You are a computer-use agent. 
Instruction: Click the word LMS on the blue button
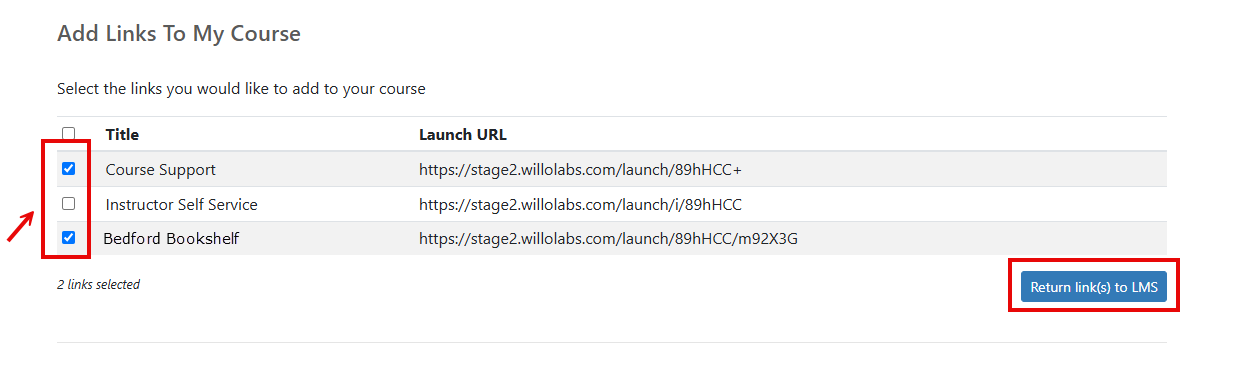pos(1144,287)
